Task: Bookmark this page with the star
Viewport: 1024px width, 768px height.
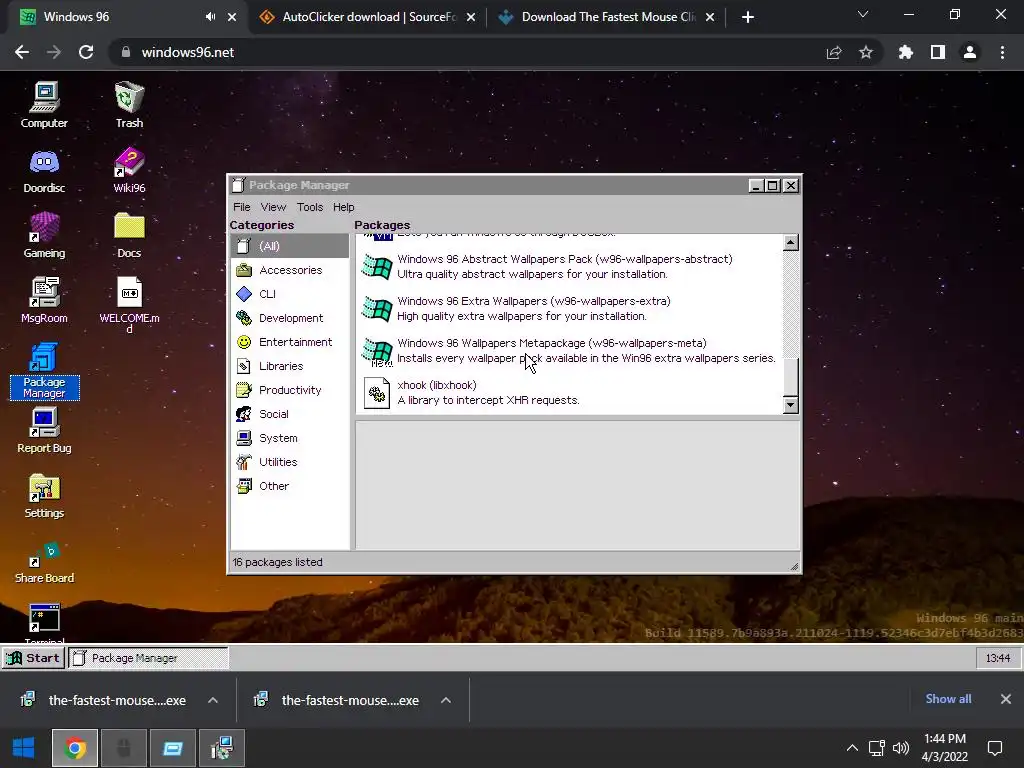Action: (x=866, y=52)
